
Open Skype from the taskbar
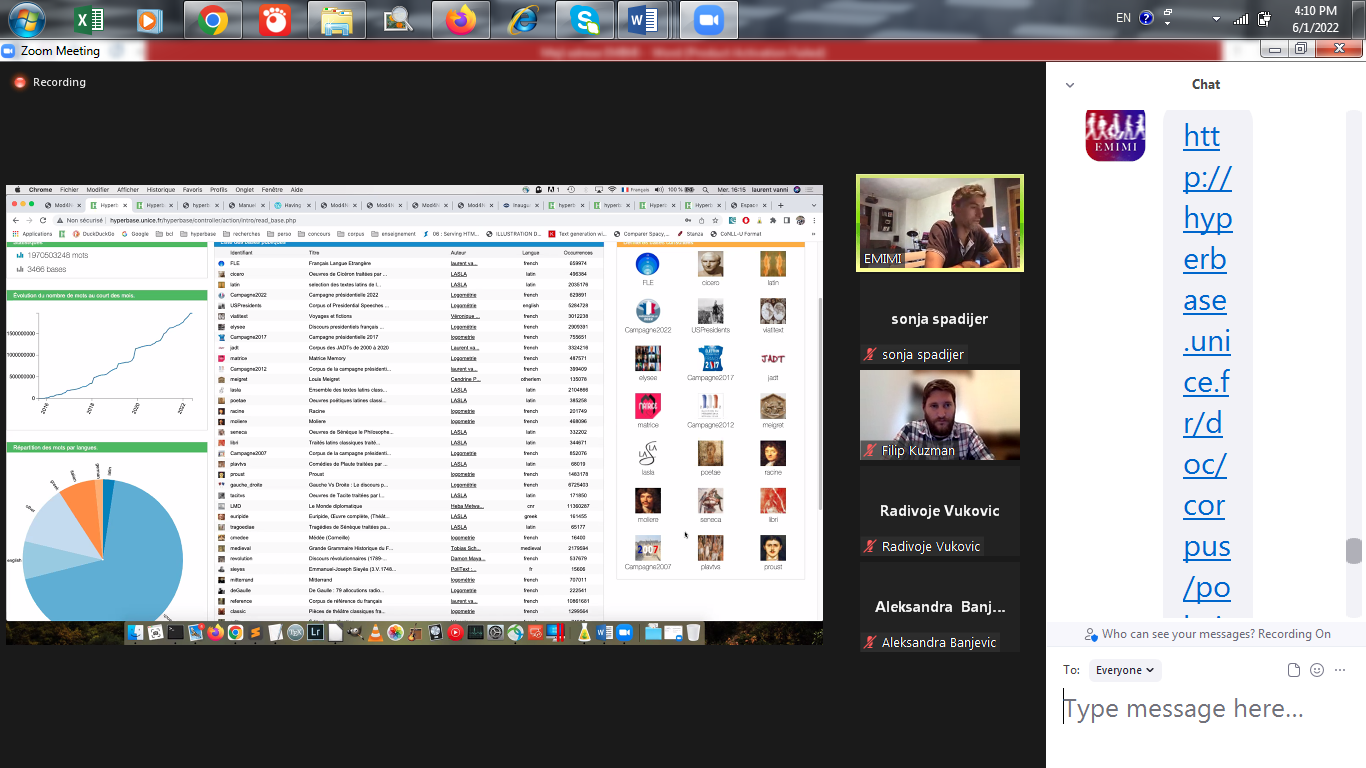point(583,20)
